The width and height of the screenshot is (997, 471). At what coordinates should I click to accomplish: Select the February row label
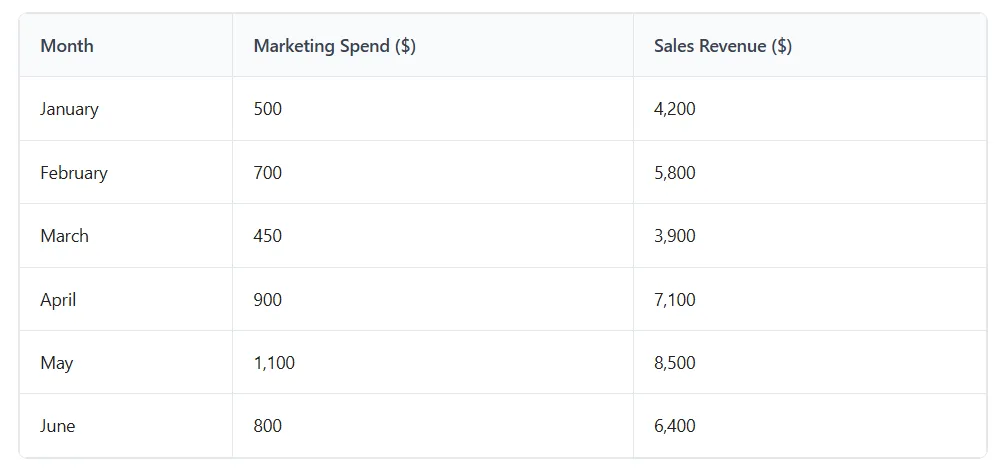tap(74, 173)
